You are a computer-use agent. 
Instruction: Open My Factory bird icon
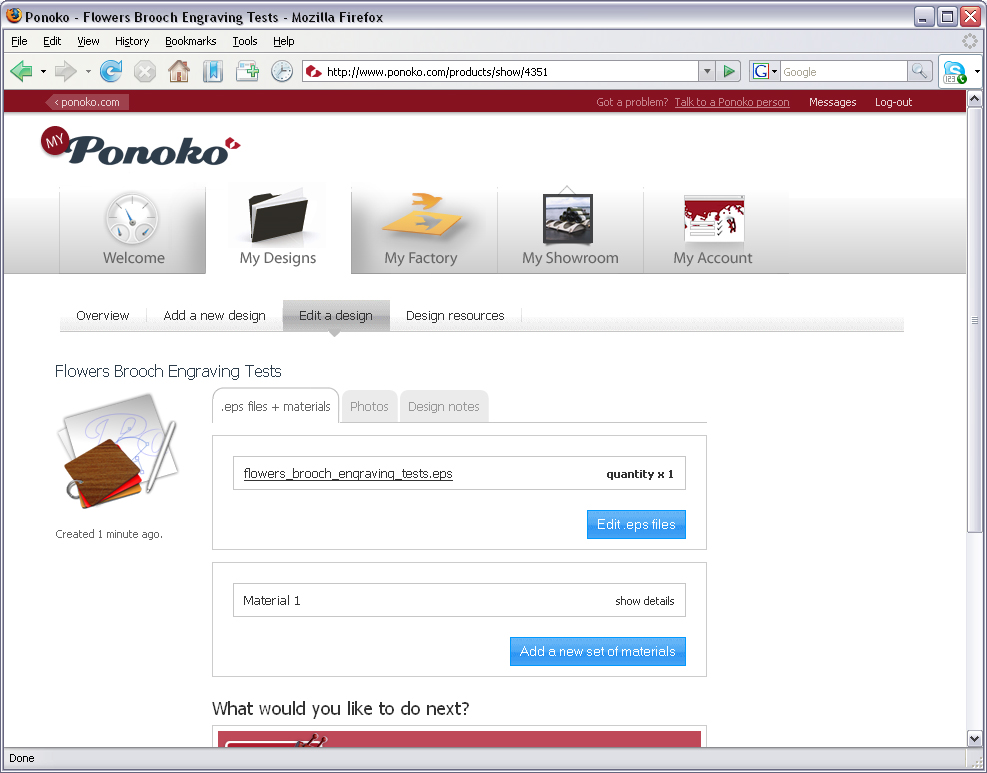click(422, 215)
